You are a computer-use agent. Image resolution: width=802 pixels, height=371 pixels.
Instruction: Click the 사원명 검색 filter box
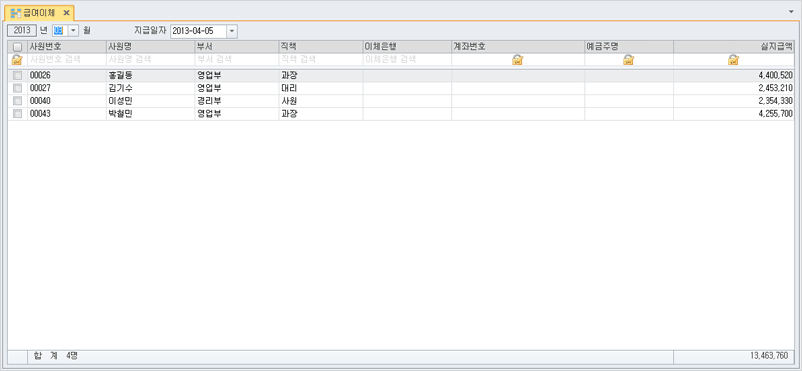coord(150,60)
